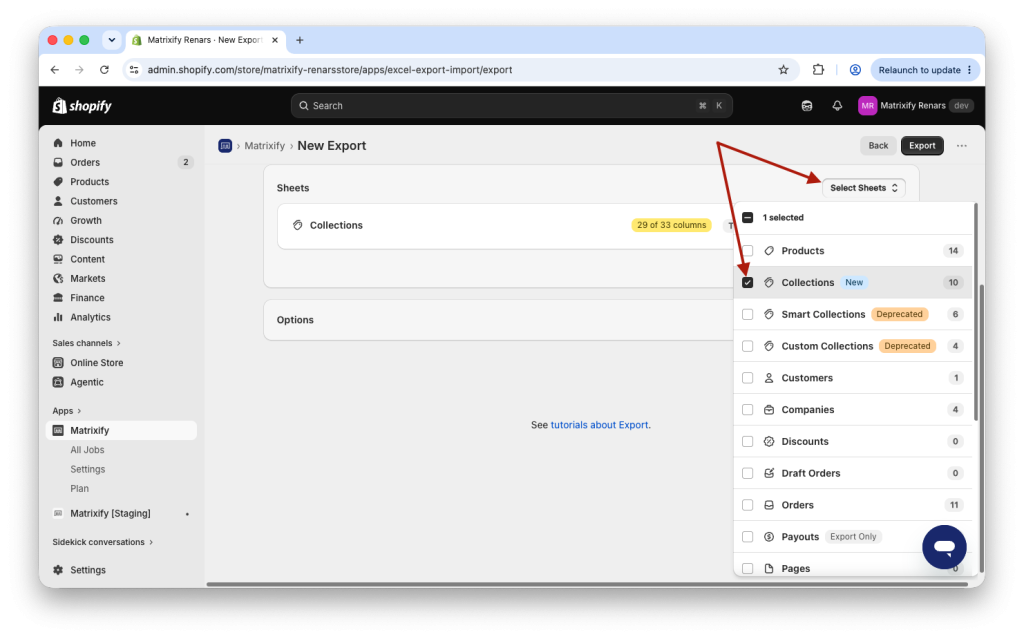Image resolution: width=1024 pixels, height=639 pixels.
Task: Tick the Companies sheet checkbox
Action: (747, 410)
